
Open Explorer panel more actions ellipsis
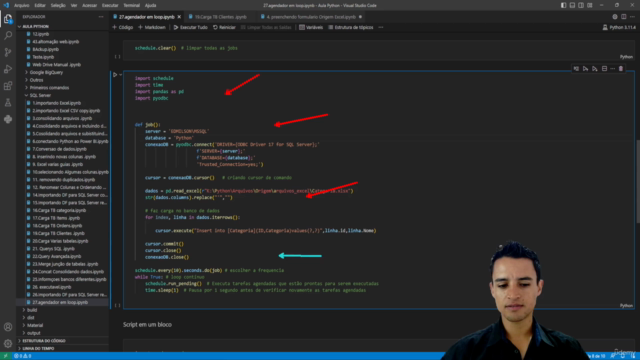(101, 17)
